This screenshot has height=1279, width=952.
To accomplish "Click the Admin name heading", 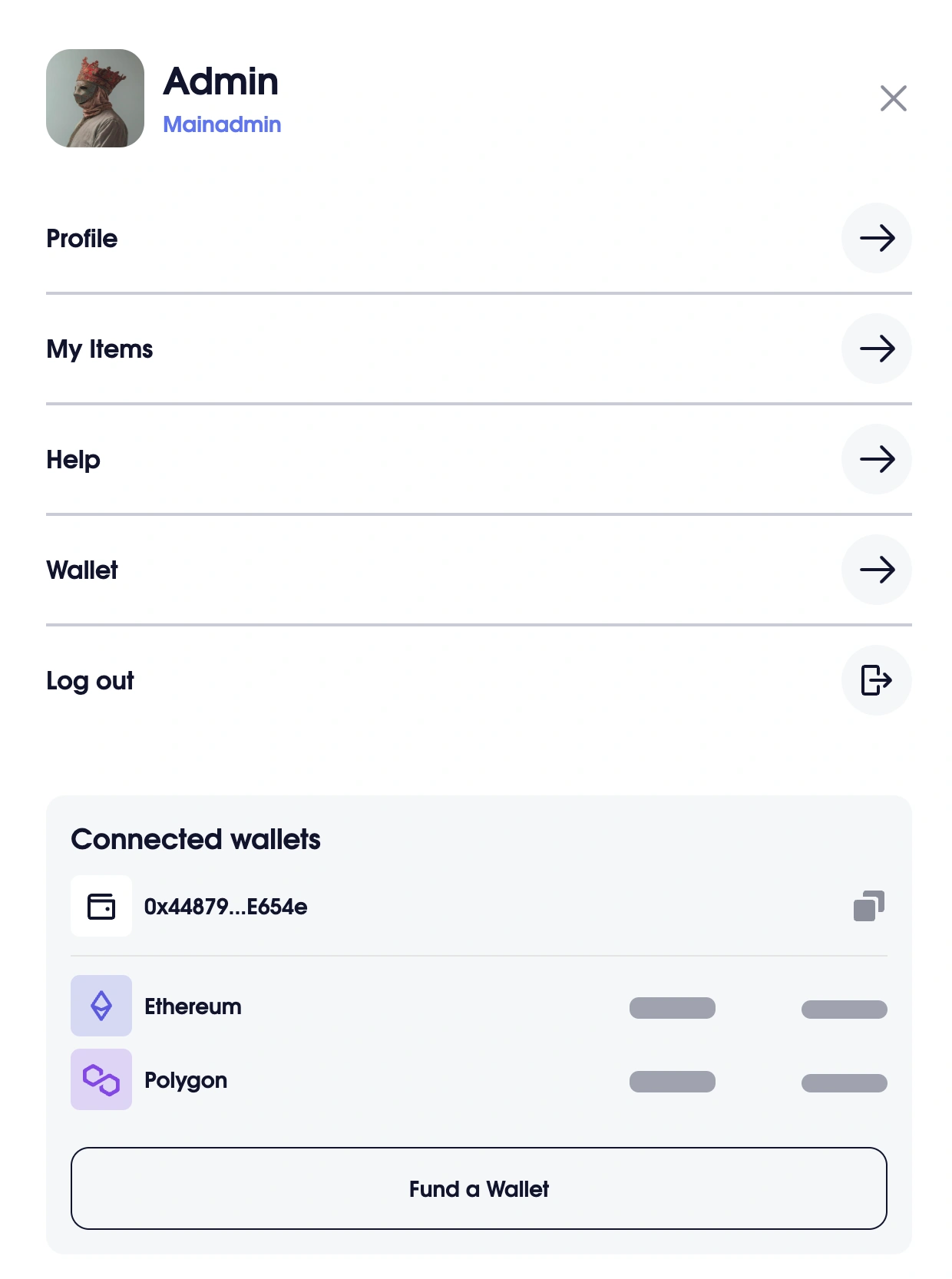I will 221,81.
